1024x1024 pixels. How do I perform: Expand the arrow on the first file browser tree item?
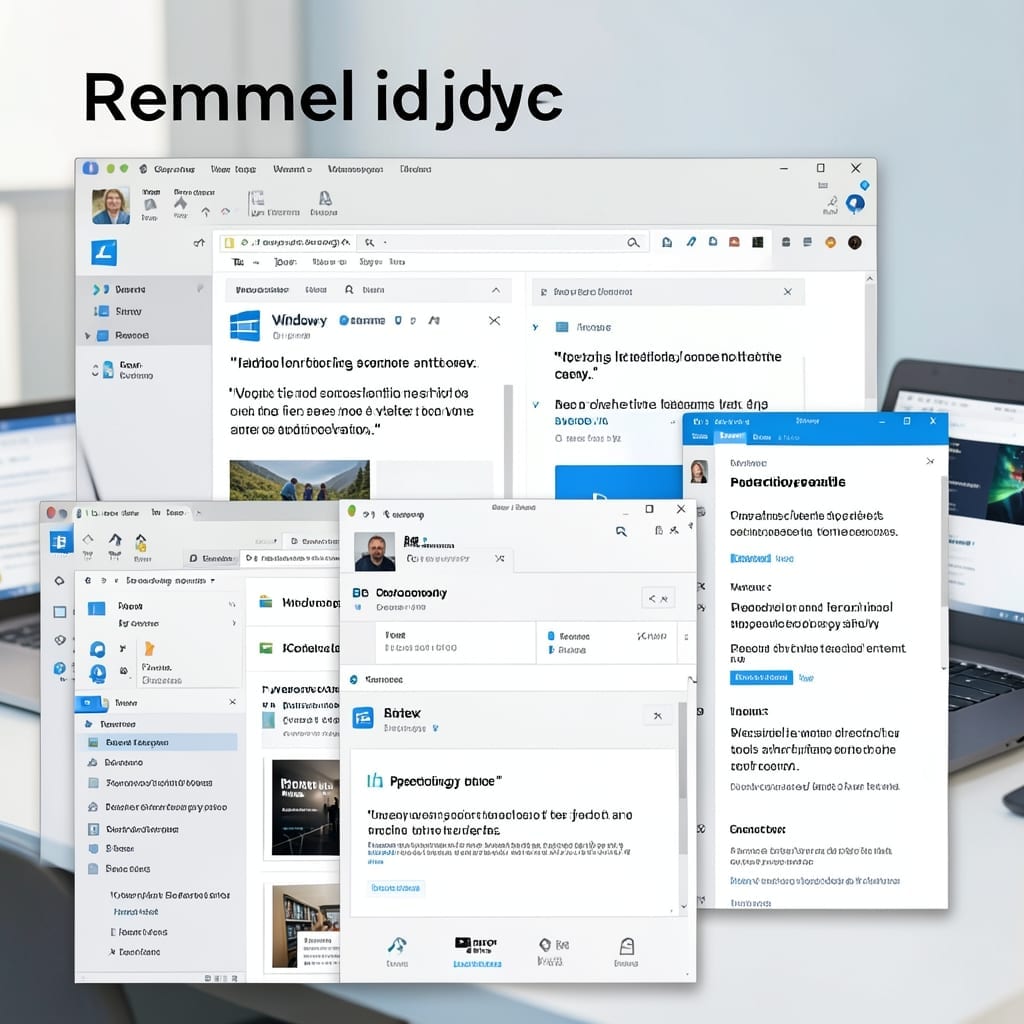click(x=89, y=724)
